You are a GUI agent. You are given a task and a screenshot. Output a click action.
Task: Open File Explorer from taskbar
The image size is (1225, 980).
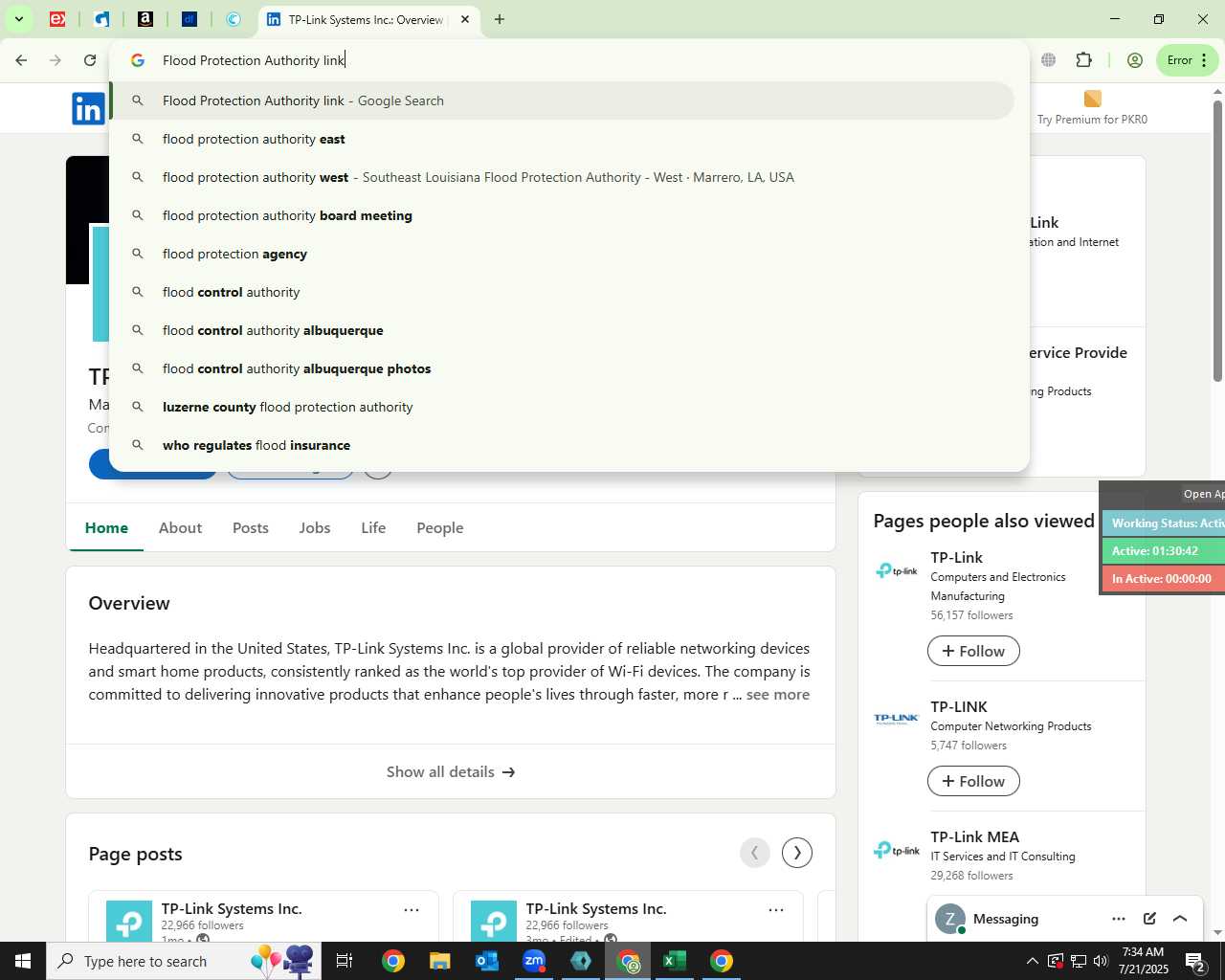pyautogui.click(x=440, y=961)
